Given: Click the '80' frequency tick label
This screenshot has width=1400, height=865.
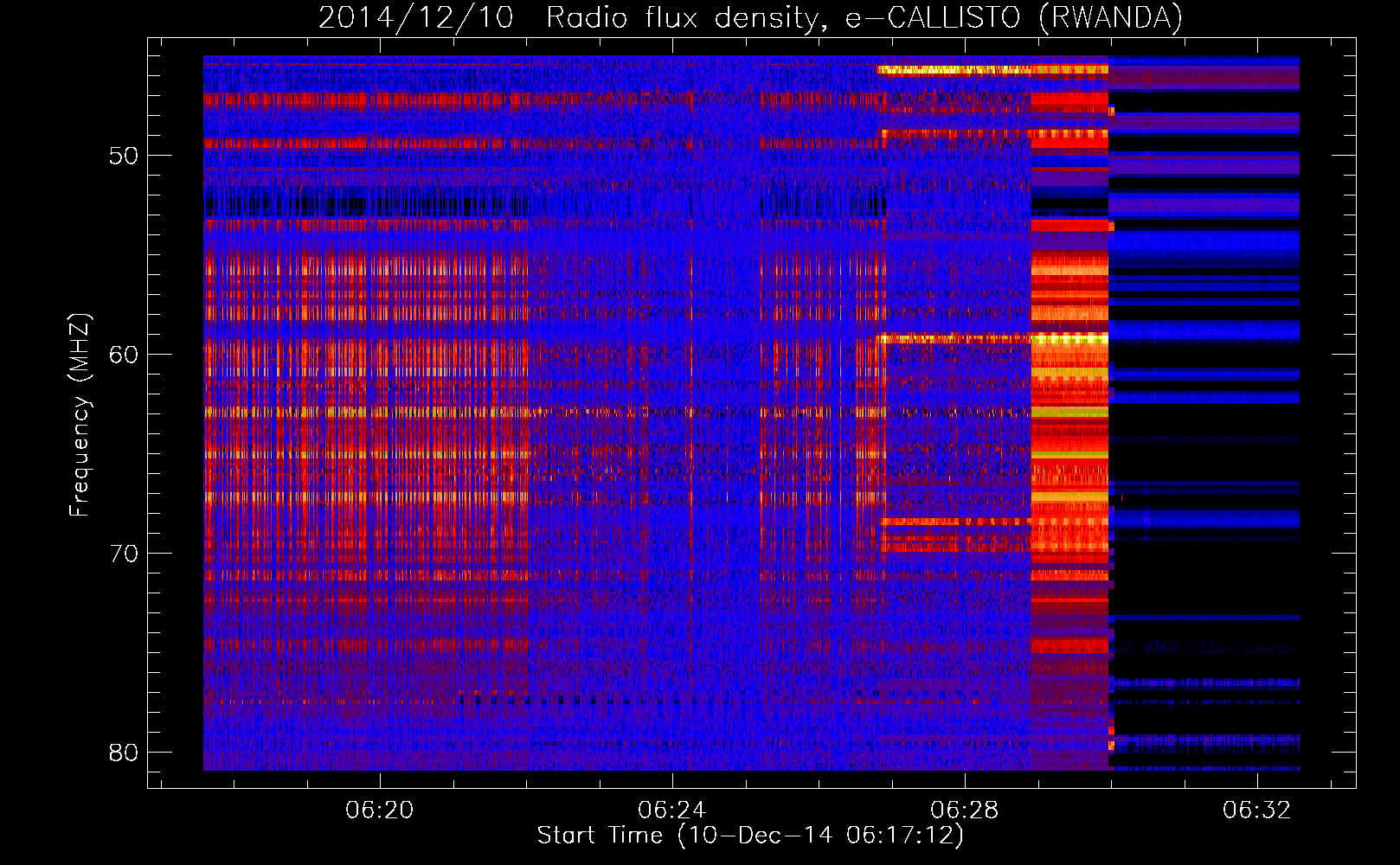Looking at the screenshot, I should point(124,753).
